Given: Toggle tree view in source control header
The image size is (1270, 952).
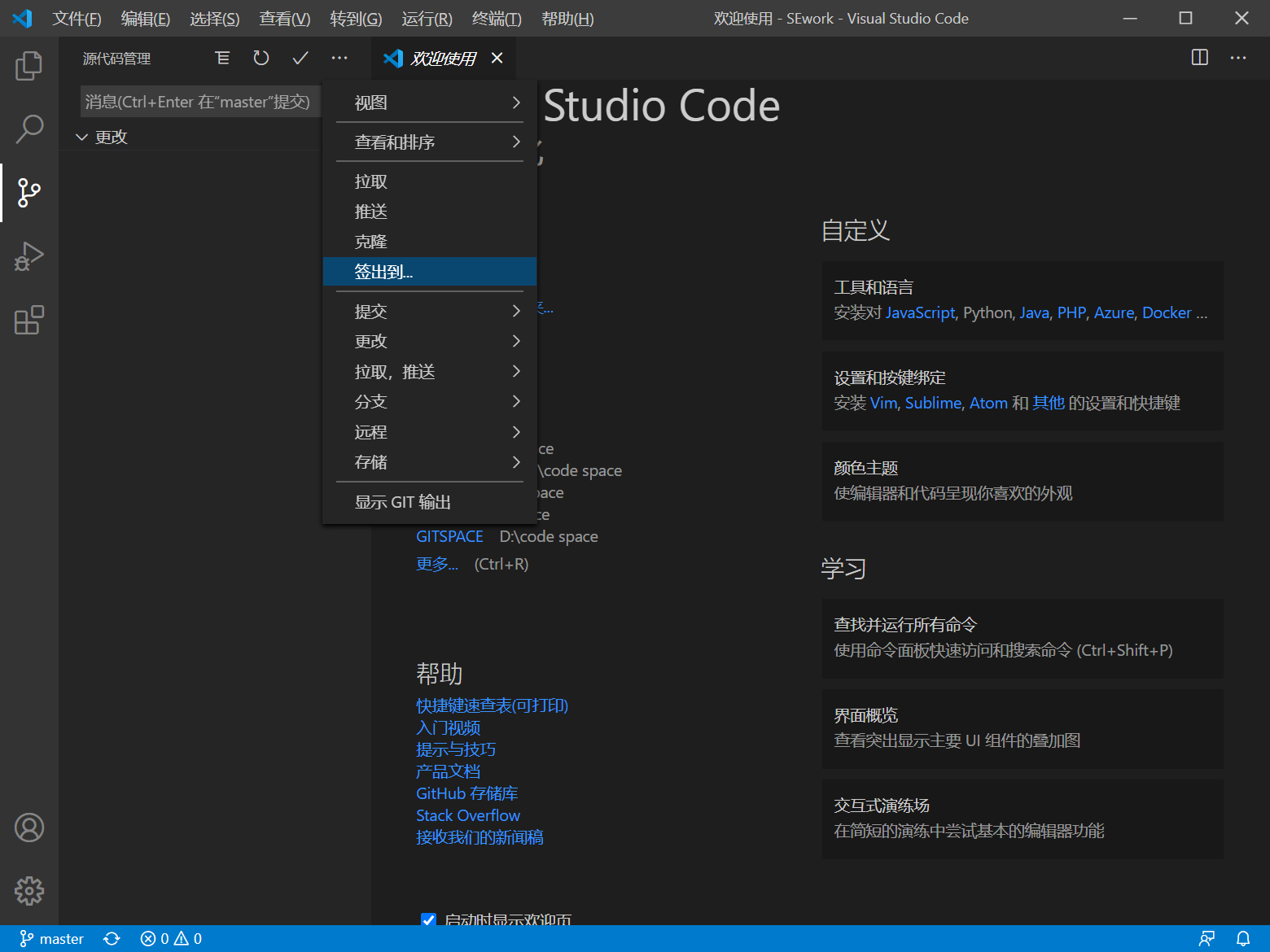Looking at the screenshot, I should [222, 58].
